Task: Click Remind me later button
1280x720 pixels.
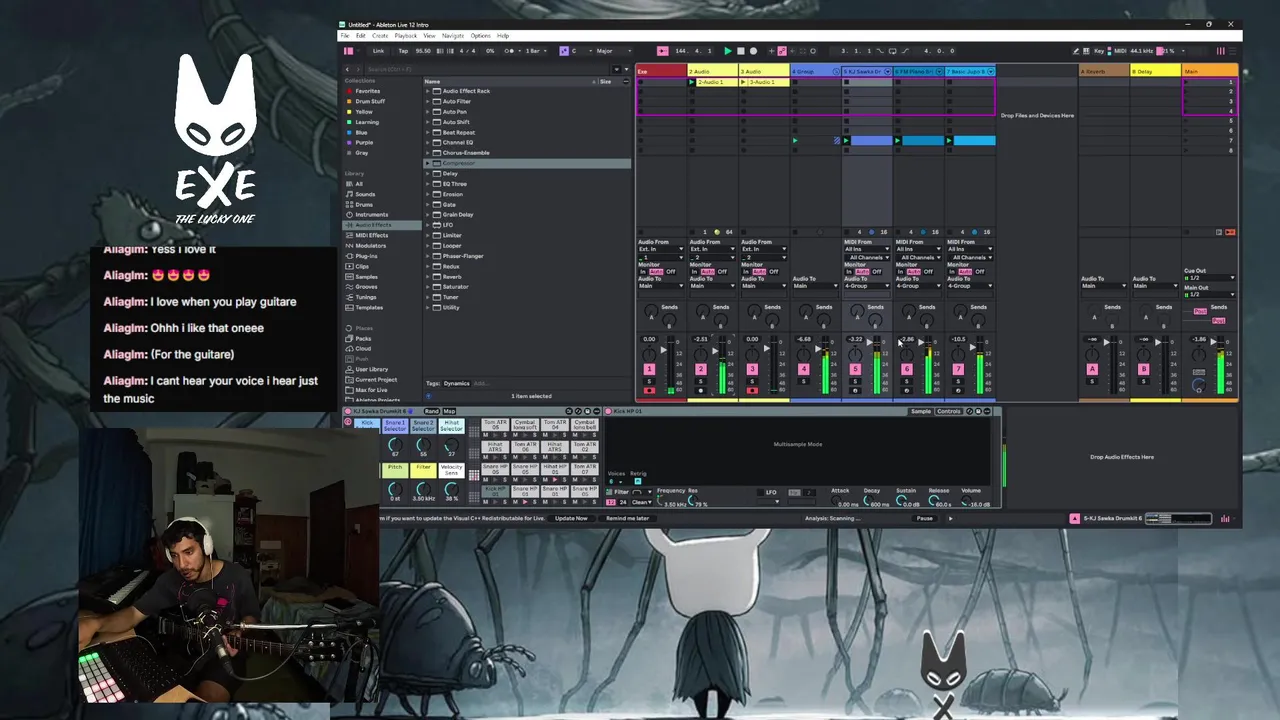Action: (627, 518)
